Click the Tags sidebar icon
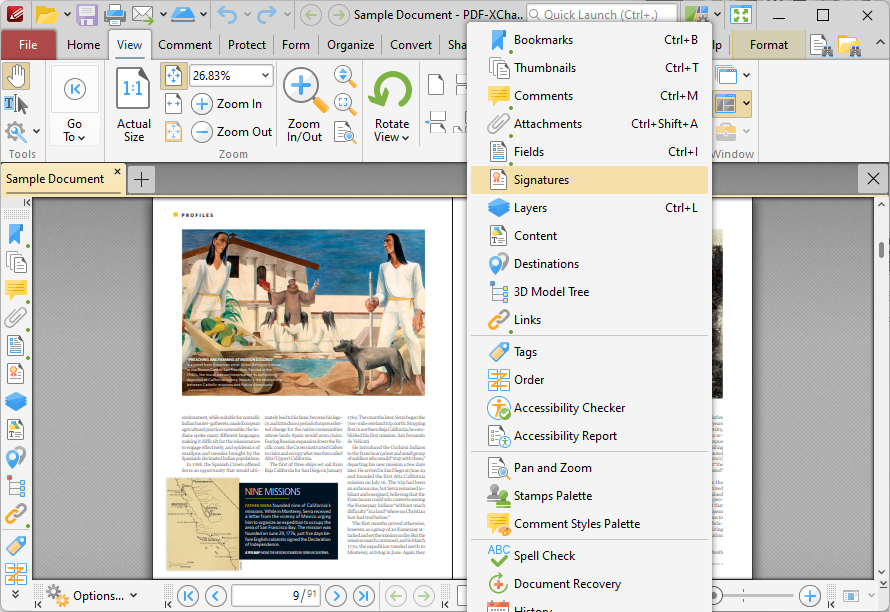890x612 pixels. 16,546
